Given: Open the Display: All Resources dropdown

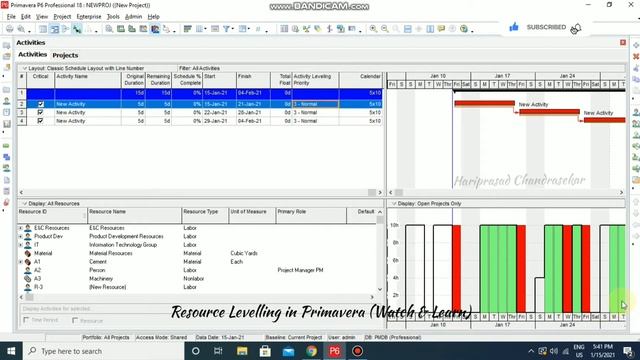Looking at the screenshot, I should (25, 203).
